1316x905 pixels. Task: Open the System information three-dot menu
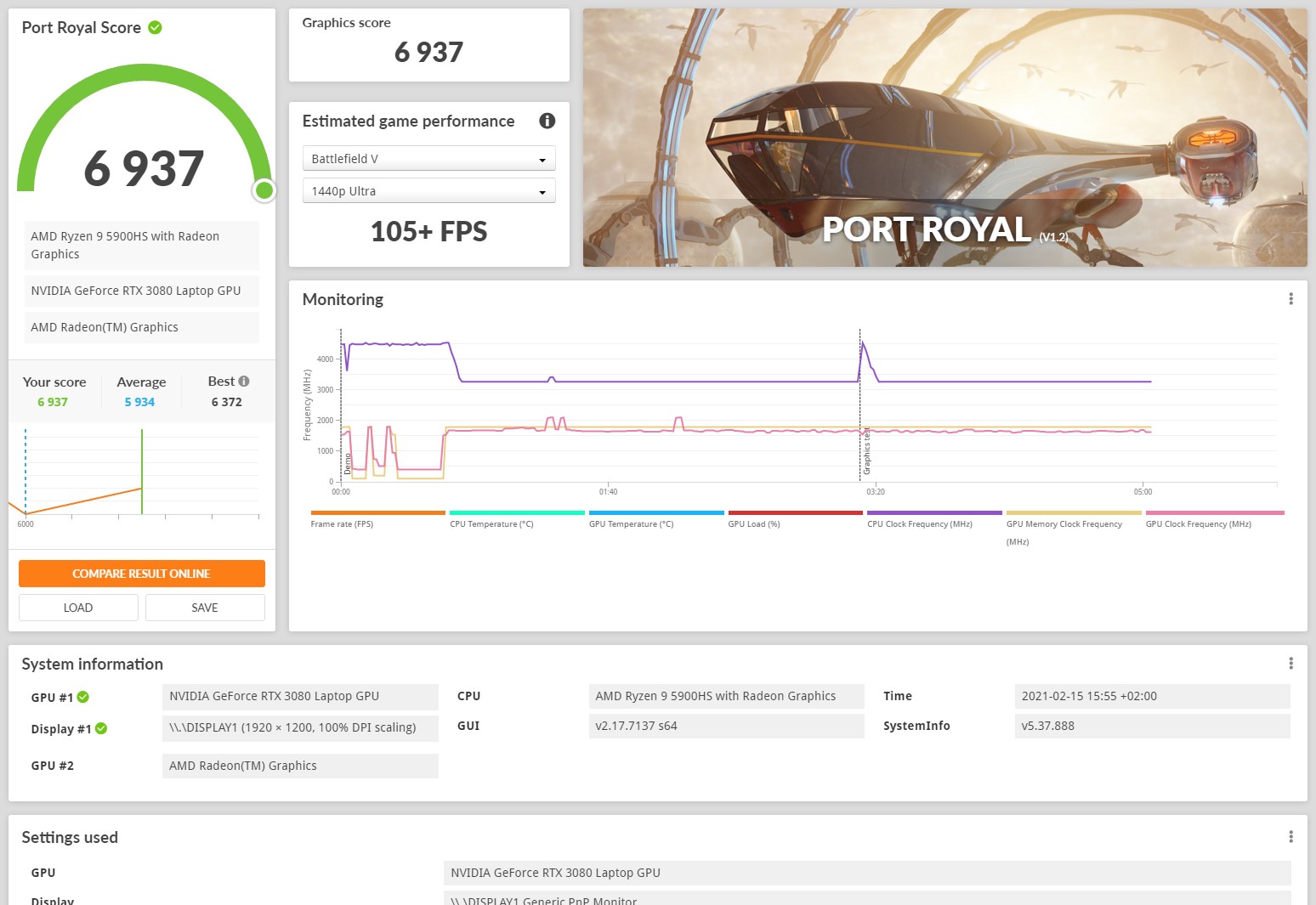point(1290,664)
